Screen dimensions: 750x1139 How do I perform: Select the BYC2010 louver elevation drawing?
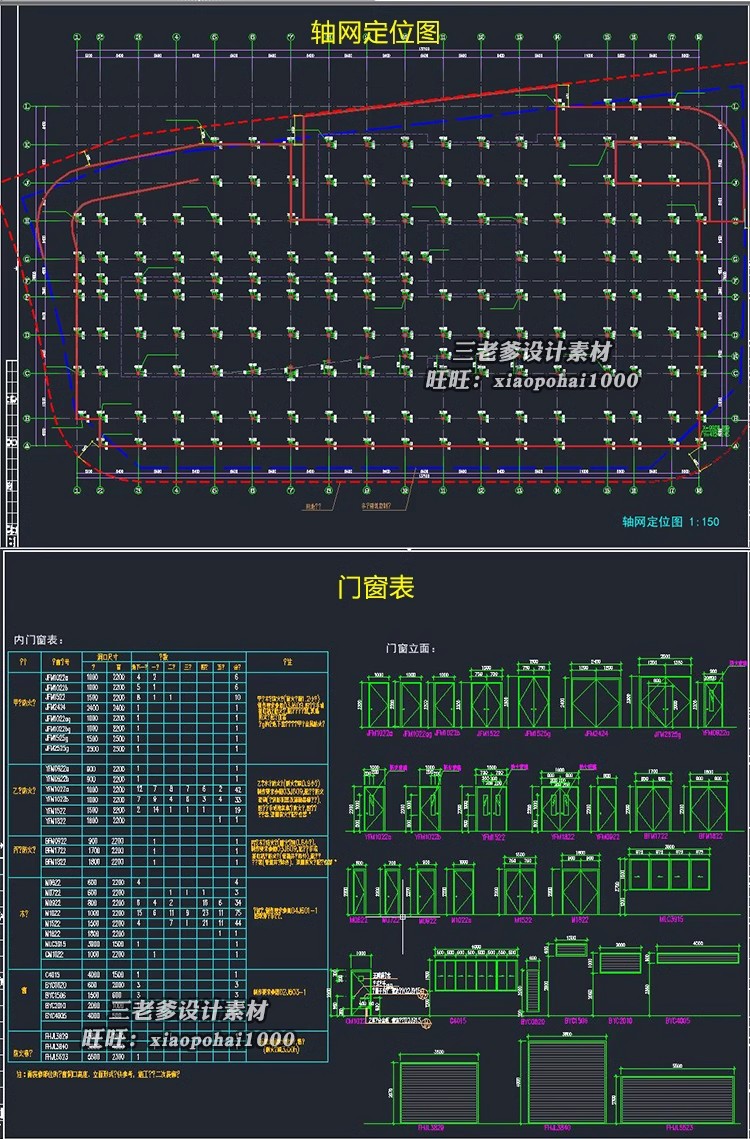(620, 962)
